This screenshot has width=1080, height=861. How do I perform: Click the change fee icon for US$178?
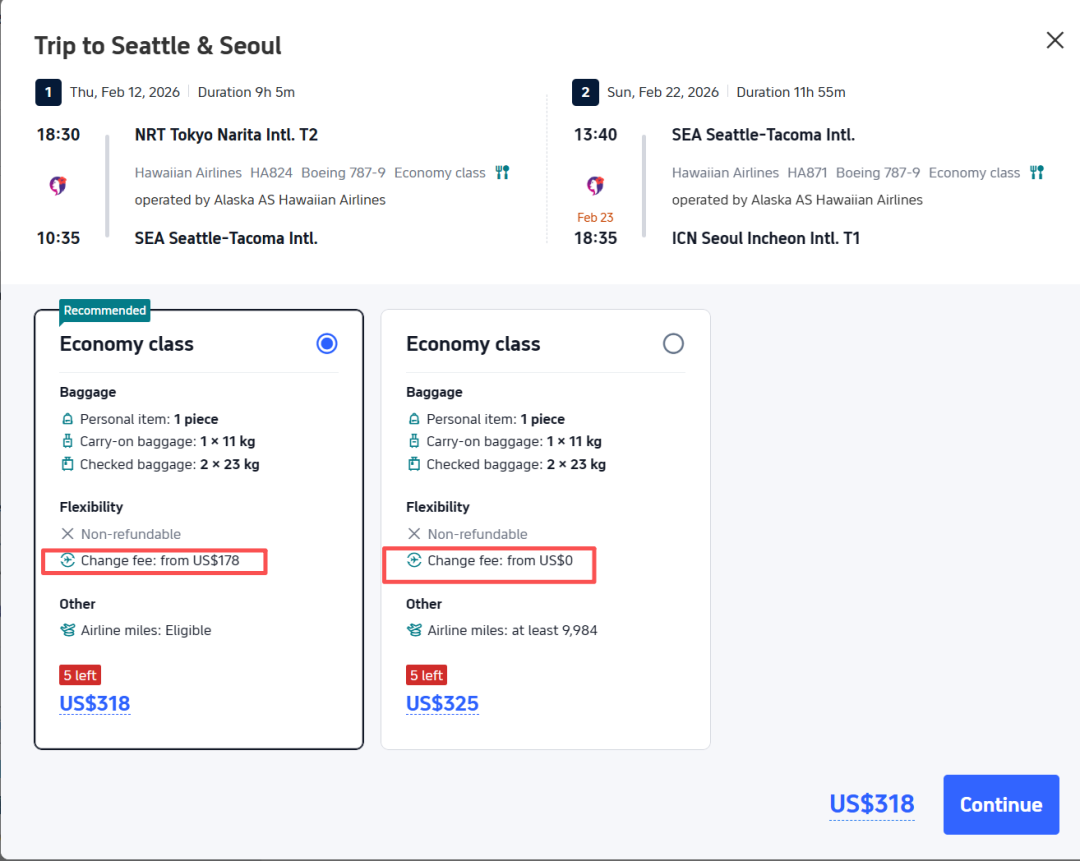point(68,561)
